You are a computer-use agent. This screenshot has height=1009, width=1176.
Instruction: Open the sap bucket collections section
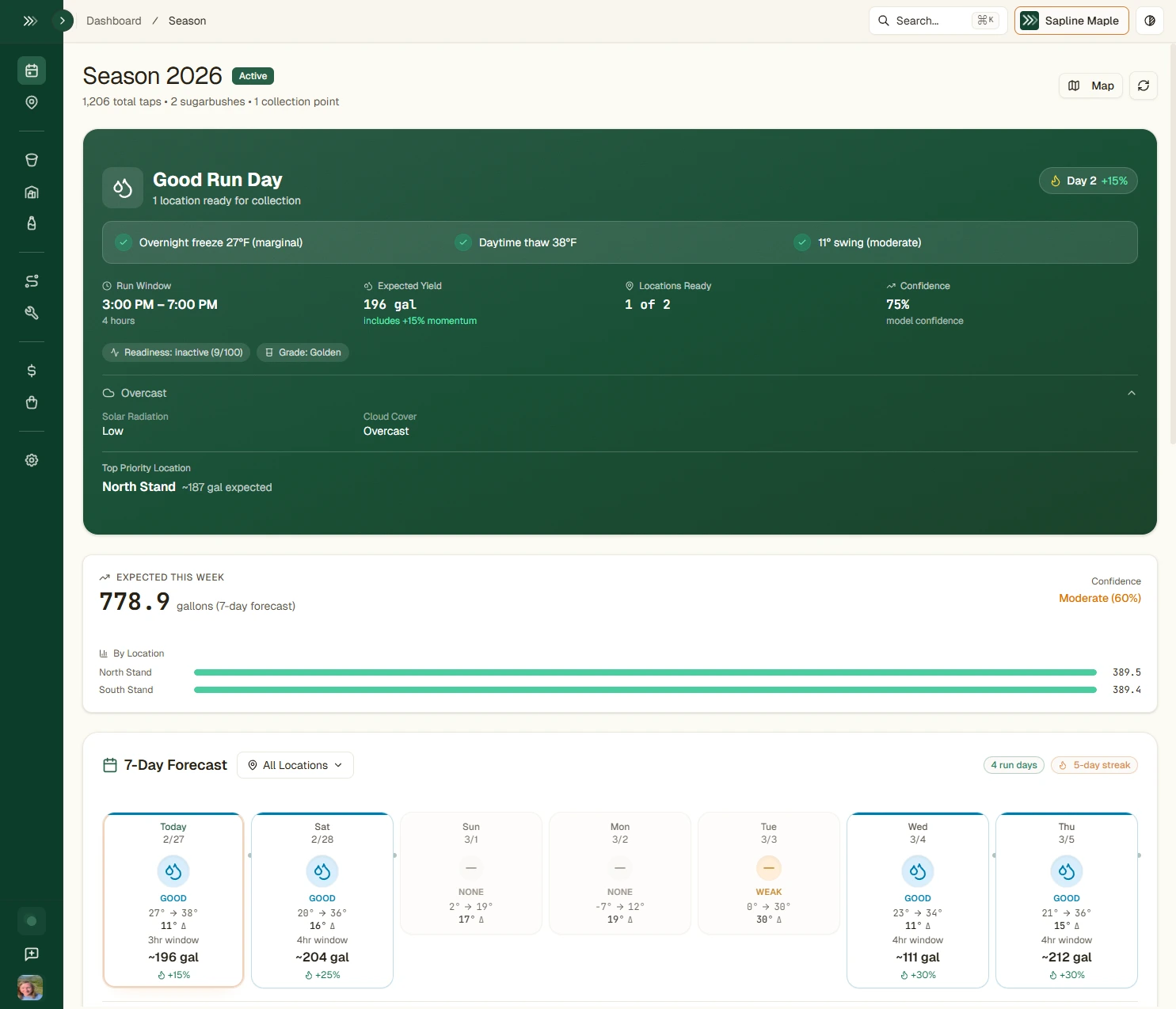(32, 159)
